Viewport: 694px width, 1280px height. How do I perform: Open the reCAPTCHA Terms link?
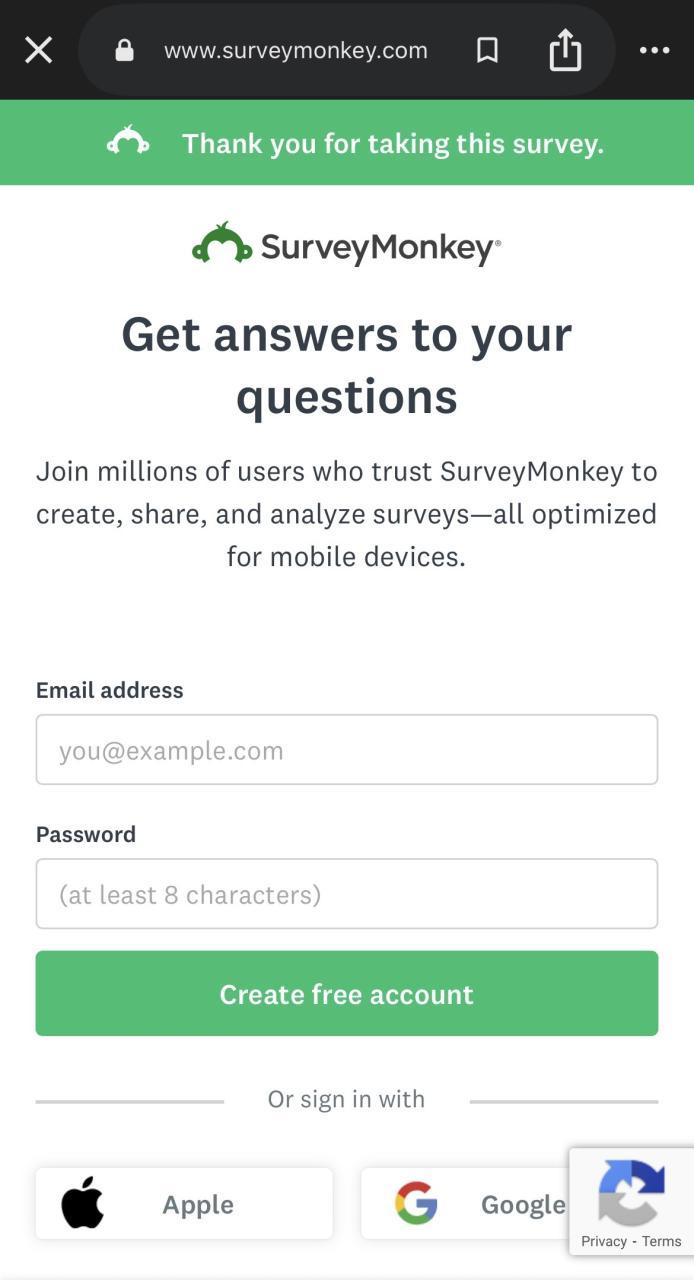[x=662, y=1241]
